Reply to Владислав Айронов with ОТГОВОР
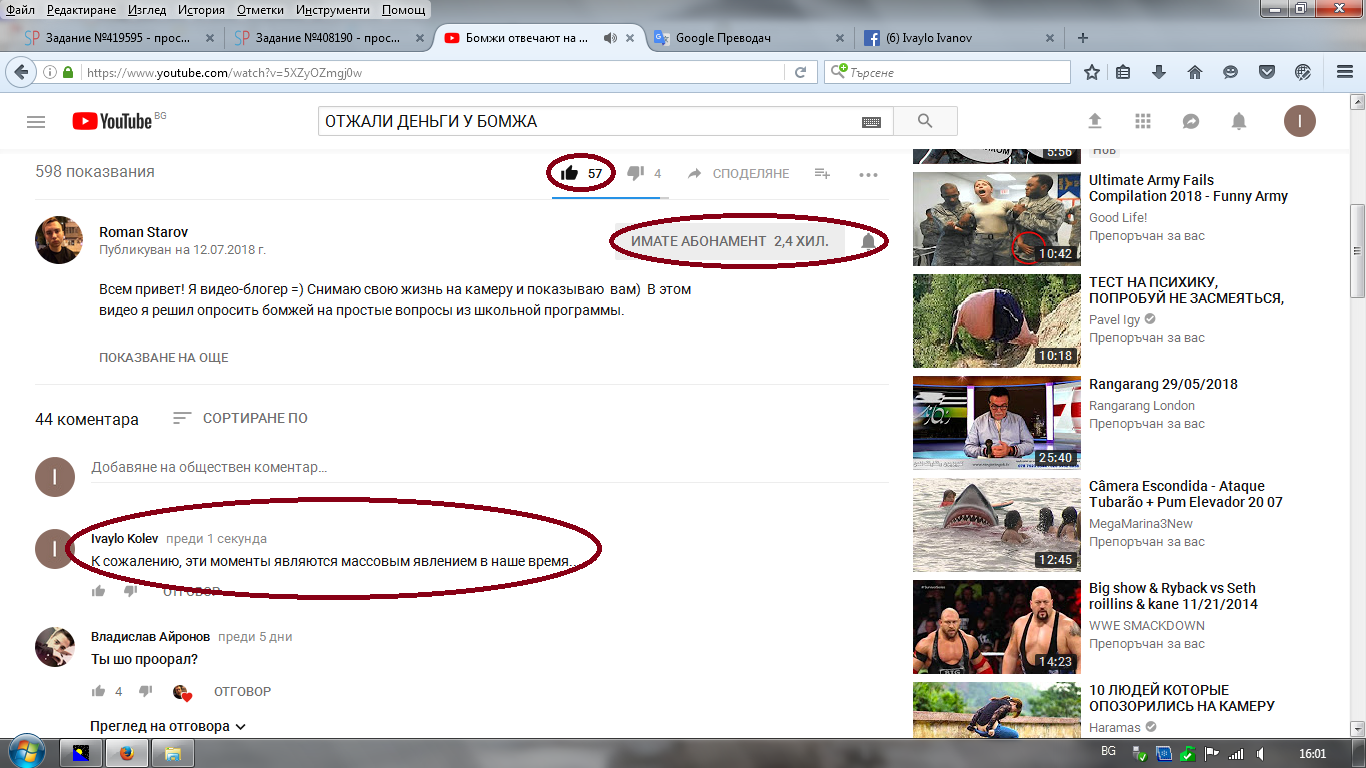The image size is (1366, 768). (x=242, y=692)
